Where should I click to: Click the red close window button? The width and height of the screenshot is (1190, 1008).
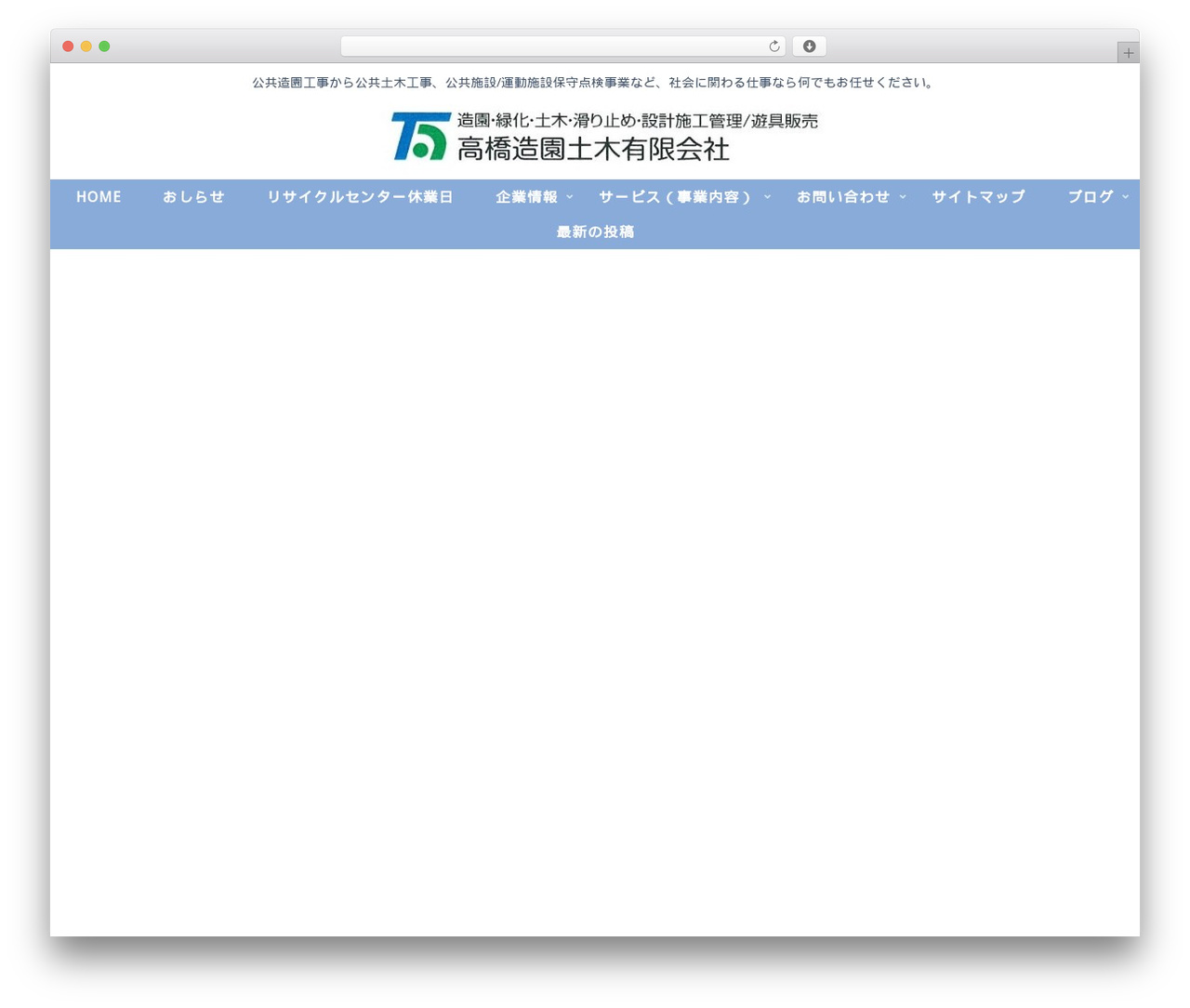68,46
